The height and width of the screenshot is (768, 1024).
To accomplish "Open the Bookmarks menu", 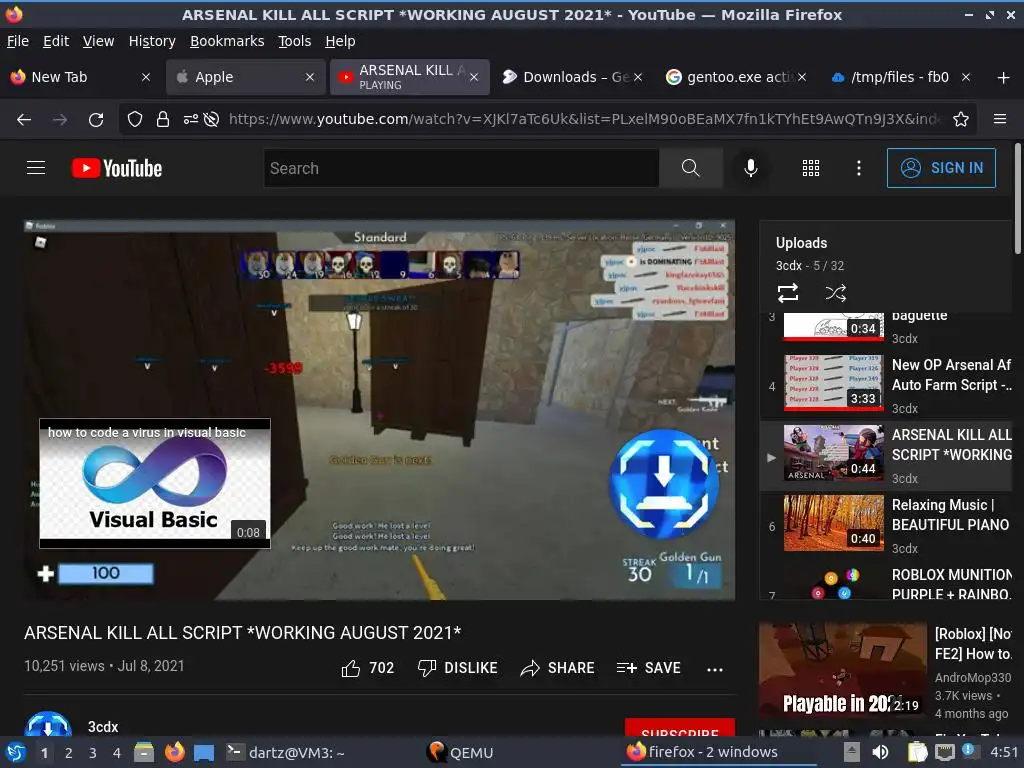I will [227, 41].
